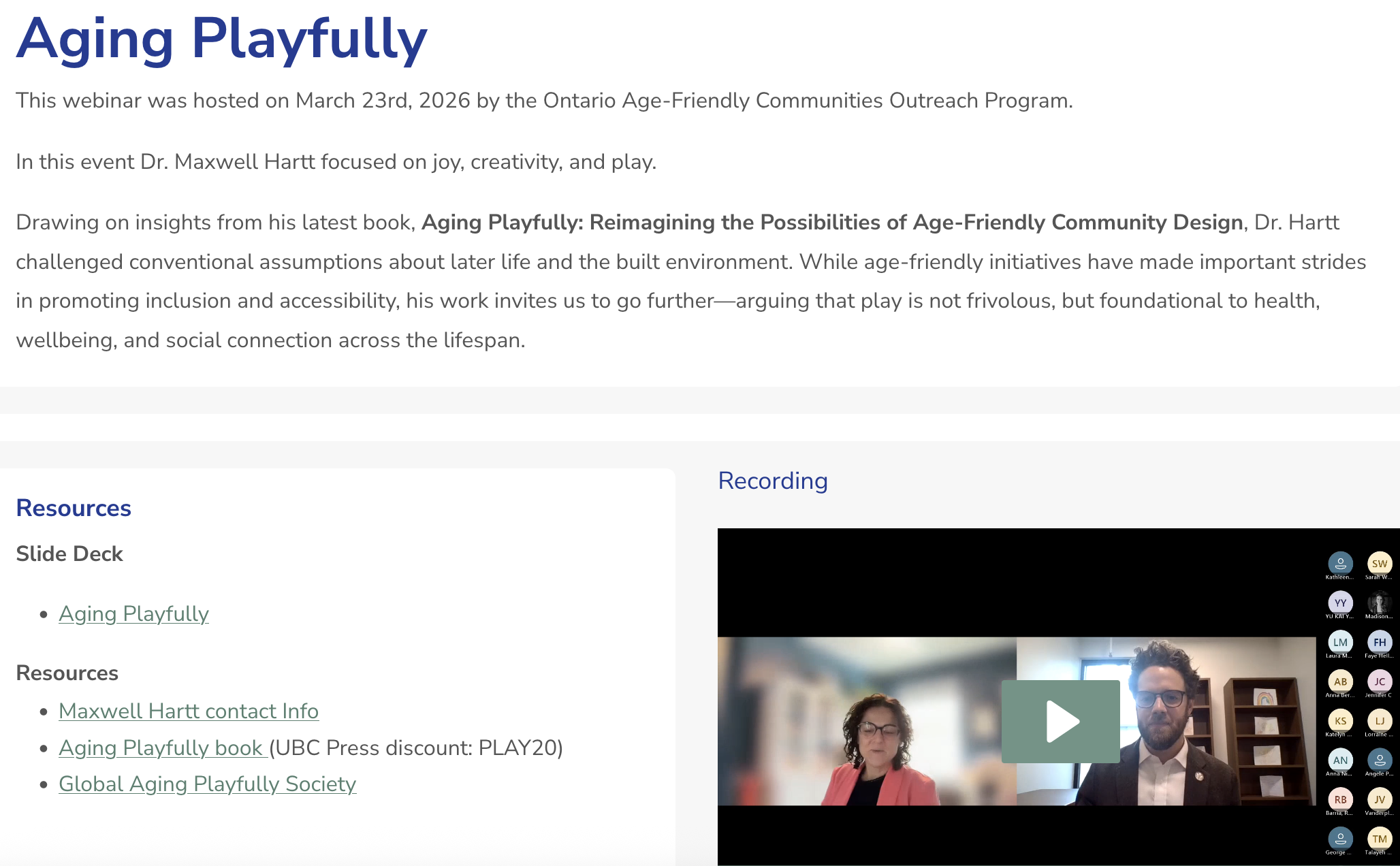This screenshot has height=866, width=1400.
Task: Click the YY participant avatar
Action: (1340, 603)
